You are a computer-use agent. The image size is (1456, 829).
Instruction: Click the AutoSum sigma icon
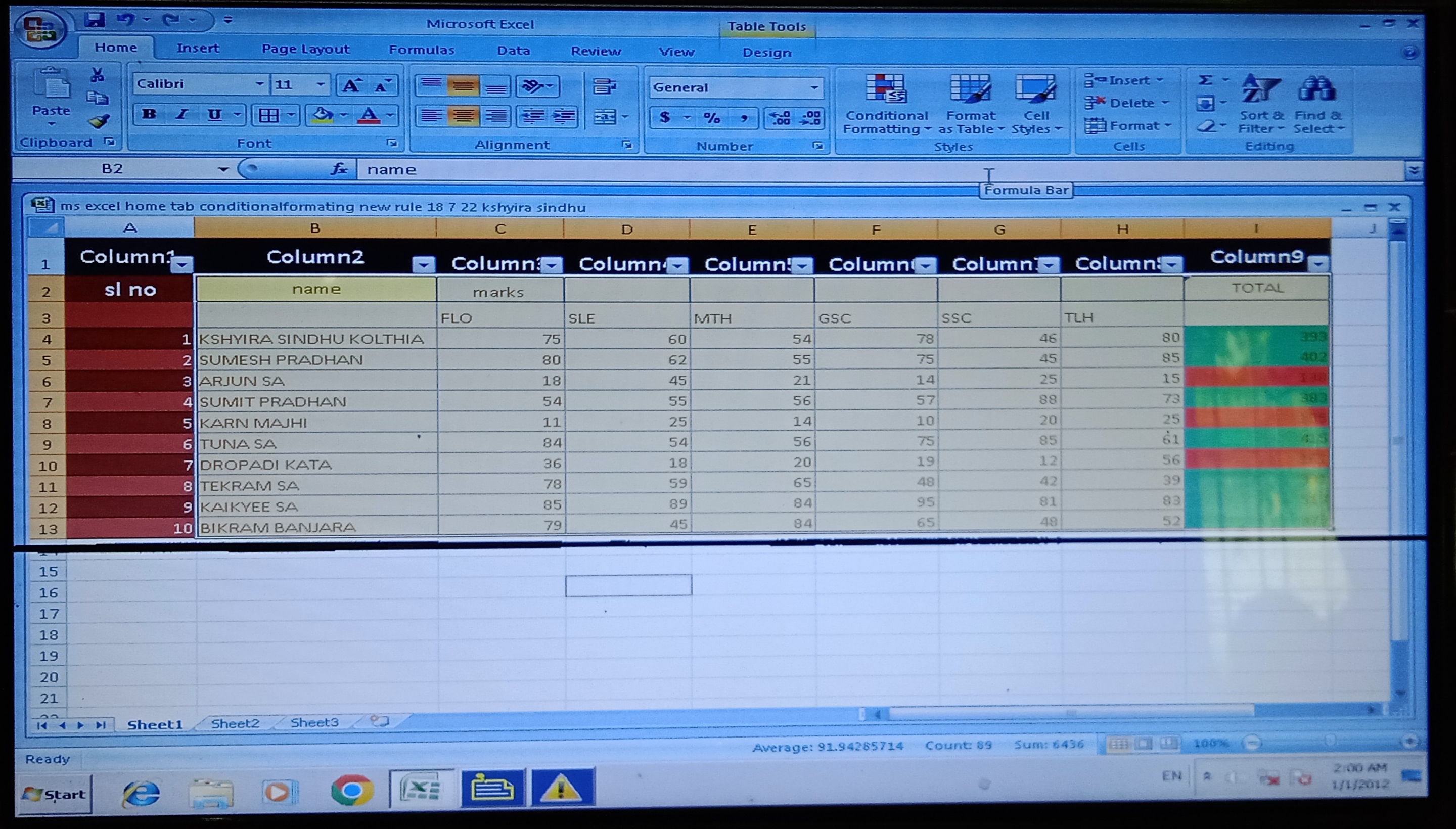1204,80
